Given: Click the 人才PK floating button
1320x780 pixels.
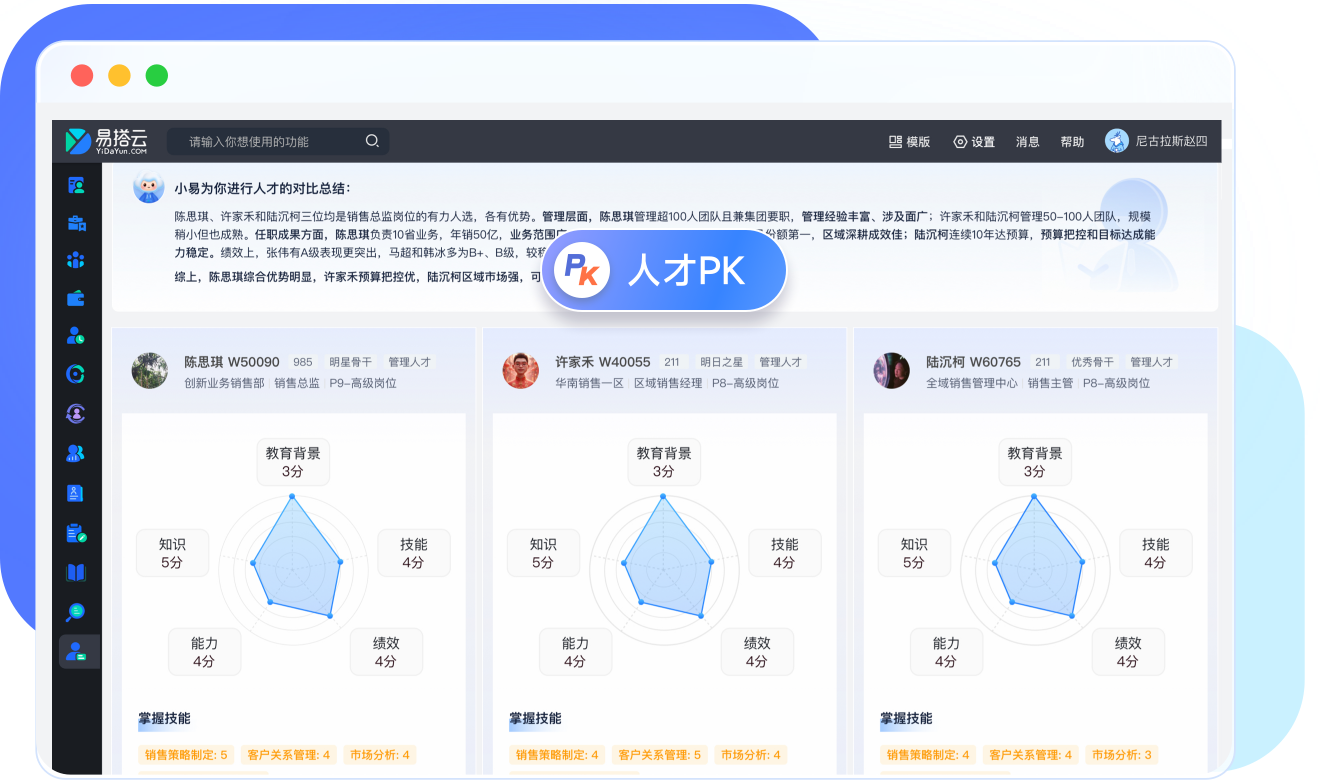Looking at the screenshot, I should (664, 270).
